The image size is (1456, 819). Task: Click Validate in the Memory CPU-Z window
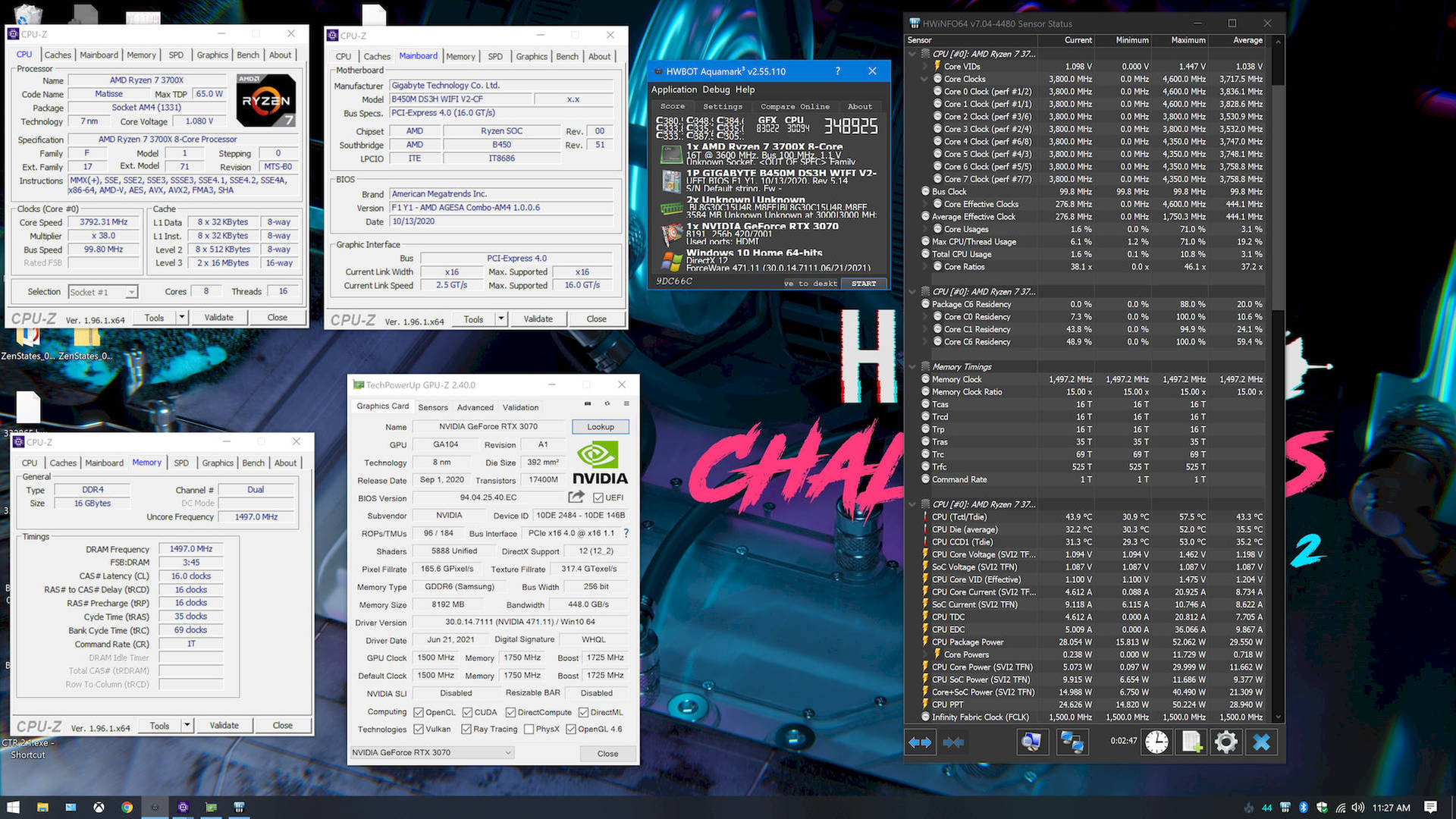[x=224, y=726]
